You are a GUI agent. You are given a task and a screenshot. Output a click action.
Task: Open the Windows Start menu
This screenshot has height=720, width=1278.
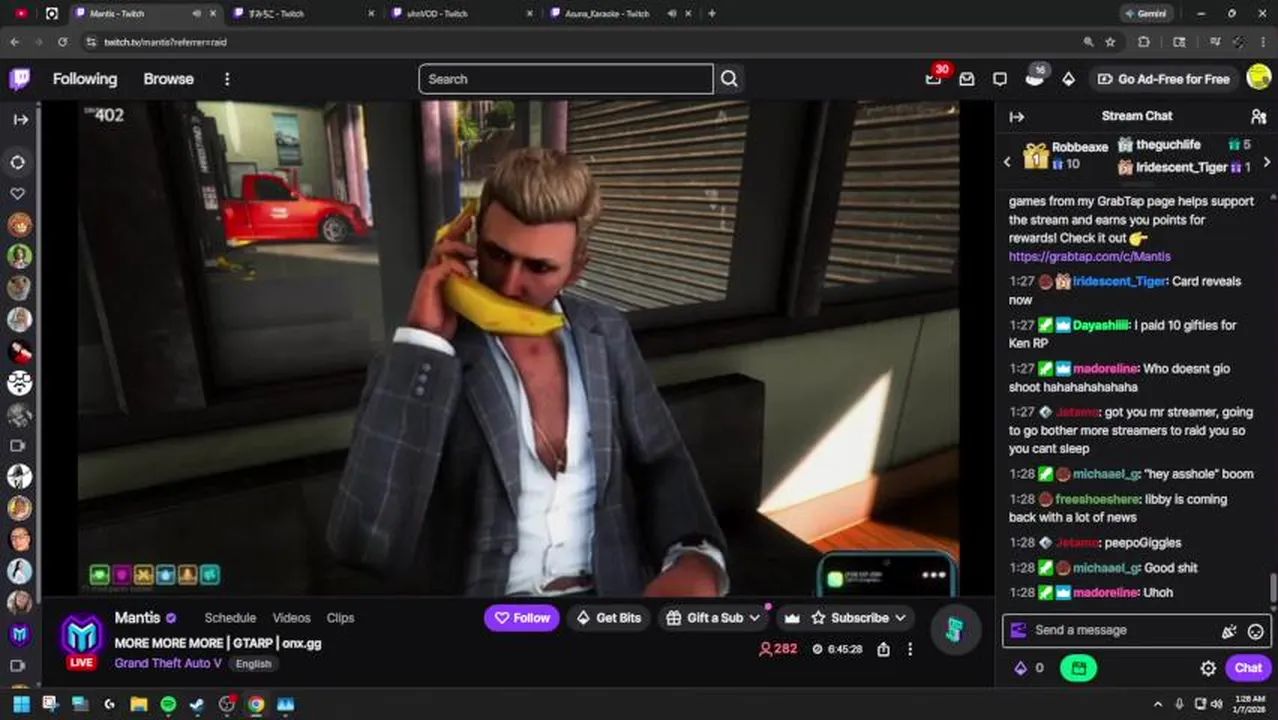click(21, 704)
